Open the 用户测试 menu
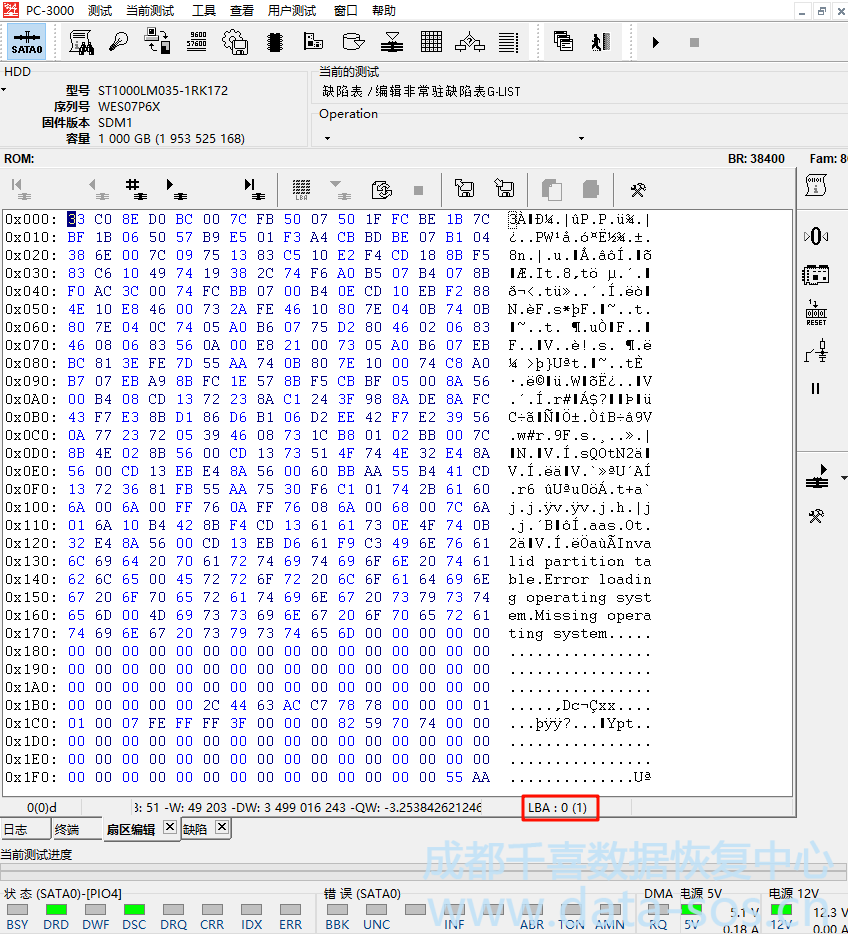Viewport: 848px width, 934px height. click(292, 11)
